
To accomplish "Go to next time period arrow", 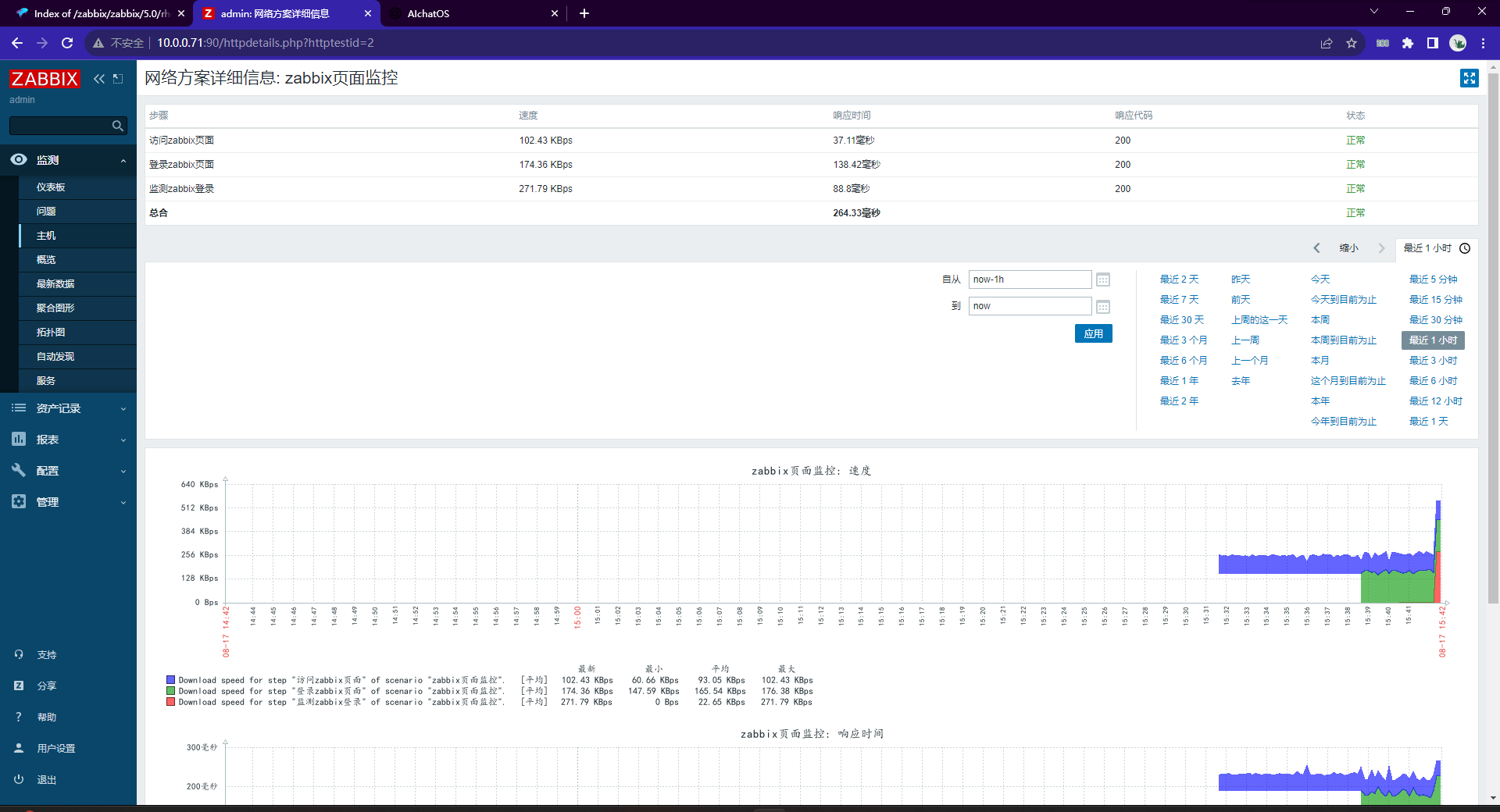I will tap(1381, 248).
